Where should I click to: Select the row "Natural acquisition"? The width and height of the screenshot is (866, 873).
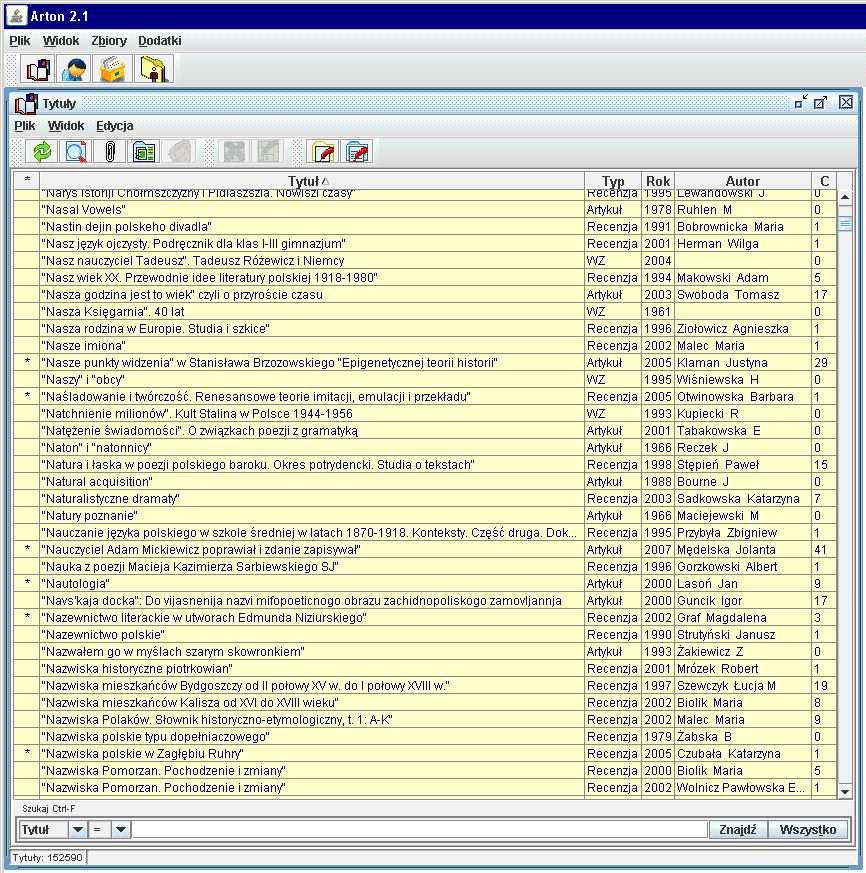(424, 482)
